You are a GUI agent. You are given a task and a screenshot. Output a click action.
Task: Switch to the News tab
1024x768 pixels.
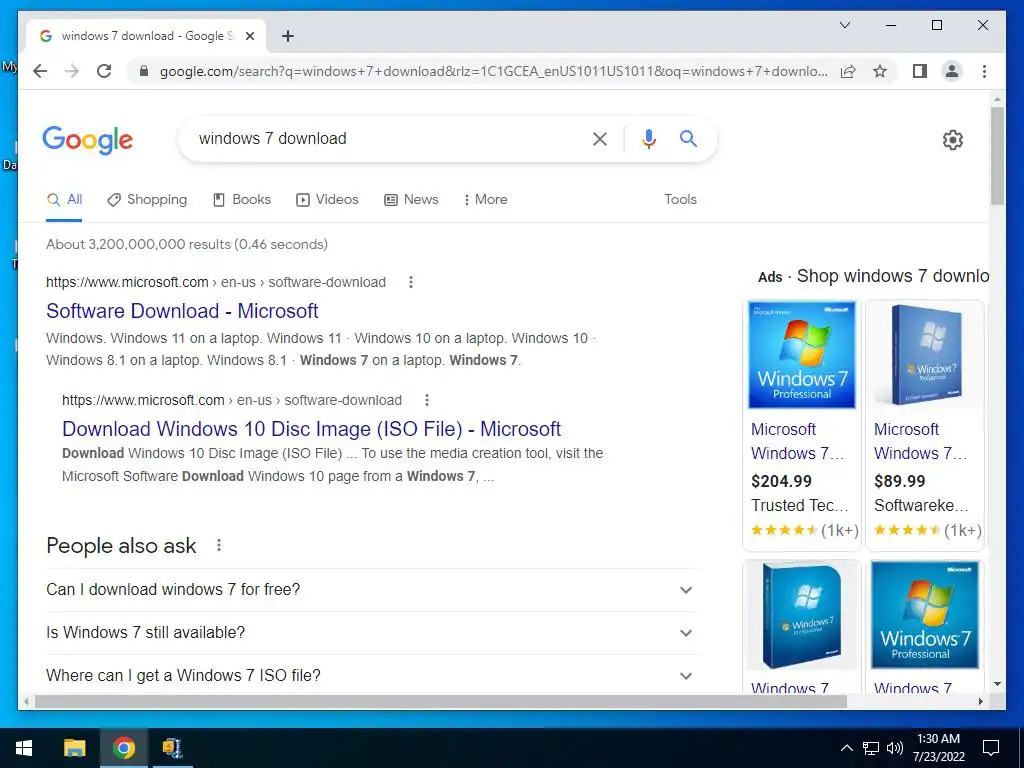click(411, 200)
